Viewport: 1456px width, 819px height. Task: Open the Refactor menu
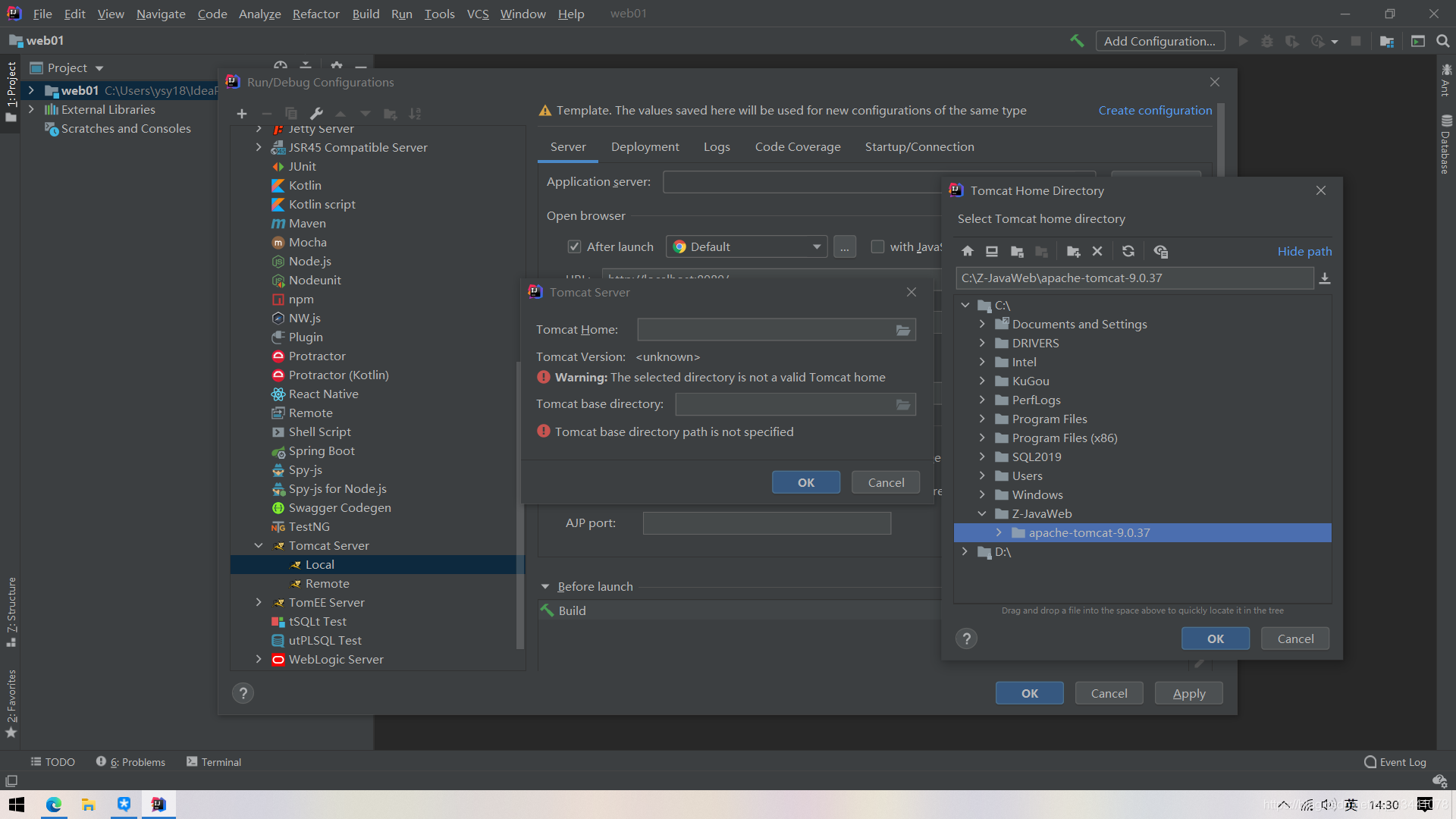[315, 14]
